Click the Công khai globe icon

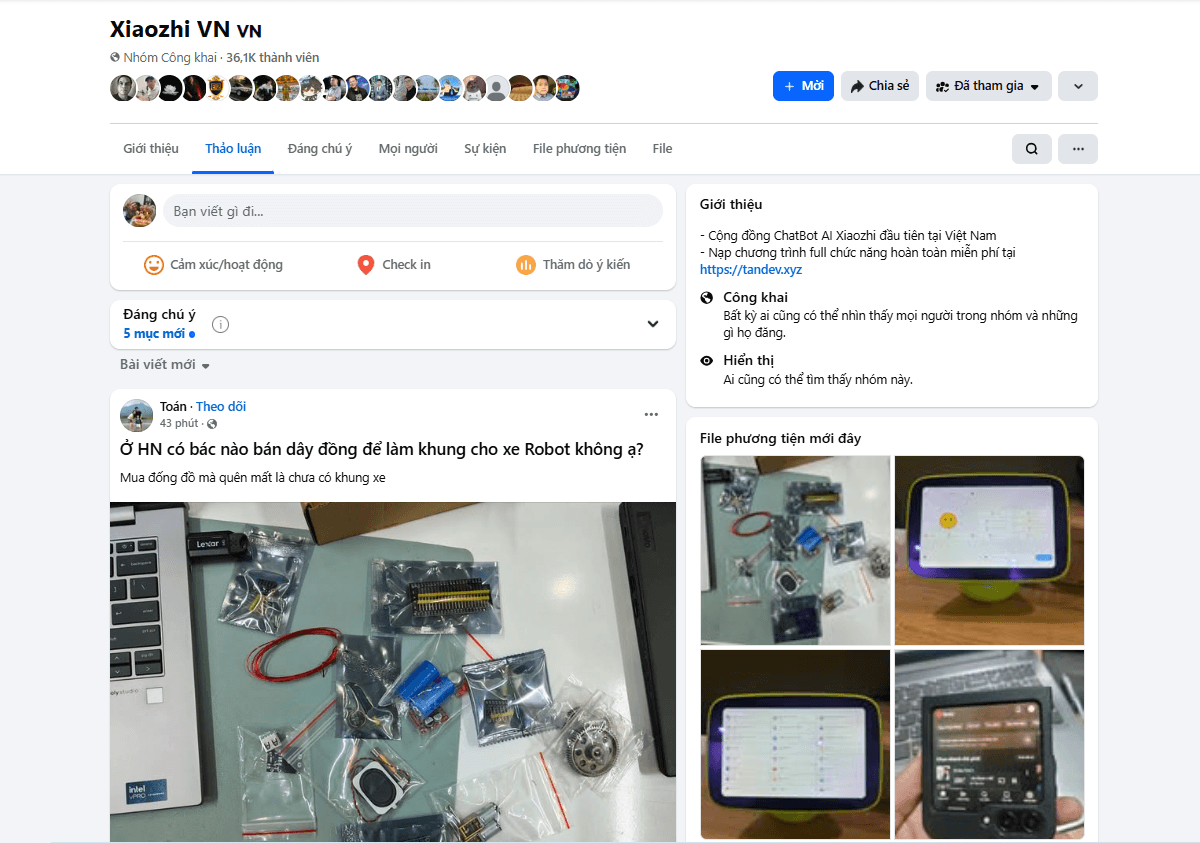coord(707,298)
